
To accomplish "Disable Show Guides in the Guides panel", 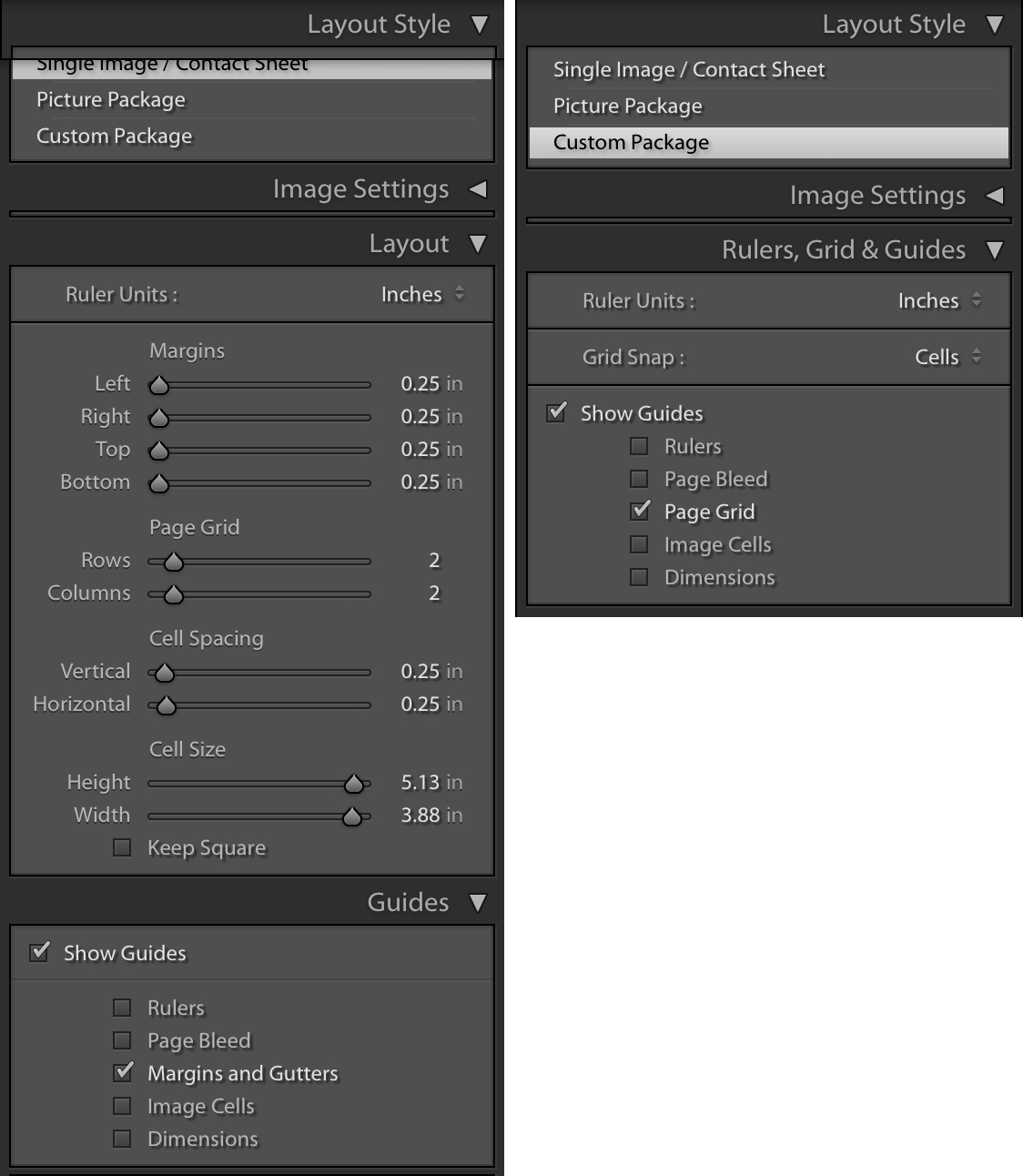I will (x=38, y=952).
